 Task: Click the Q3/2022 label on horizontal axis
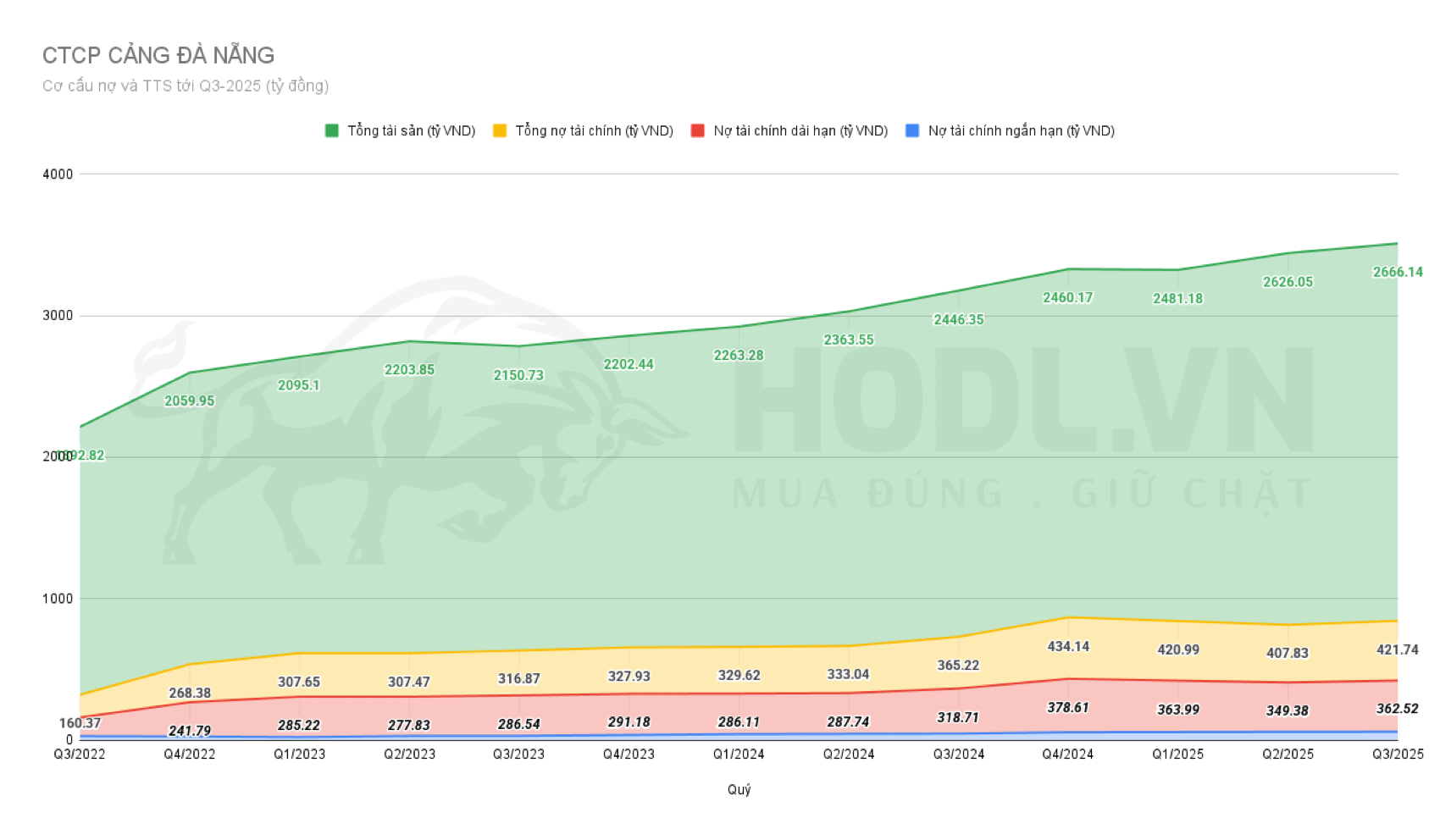pos(80,754)
